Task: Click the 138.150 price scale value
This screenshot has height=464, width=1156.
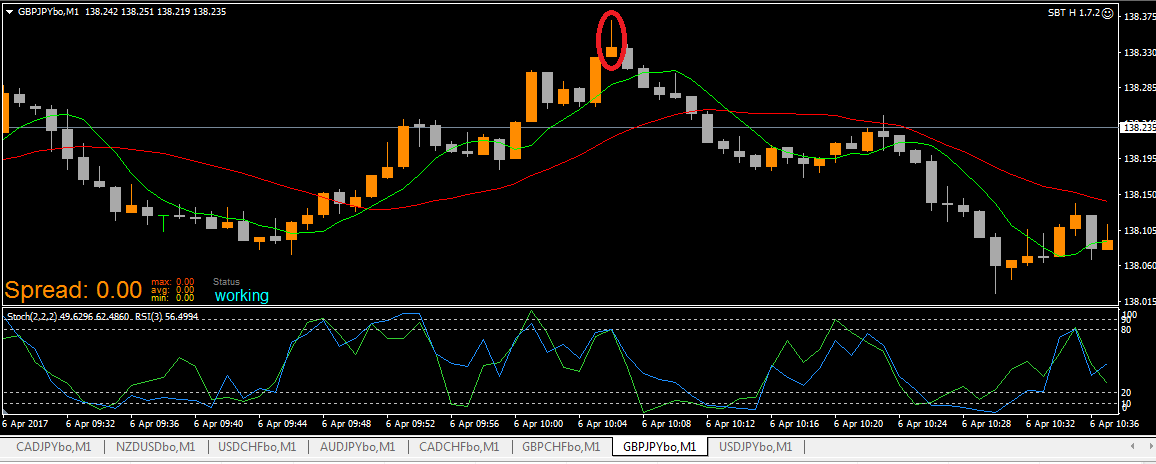Action: click(1138, 195)
